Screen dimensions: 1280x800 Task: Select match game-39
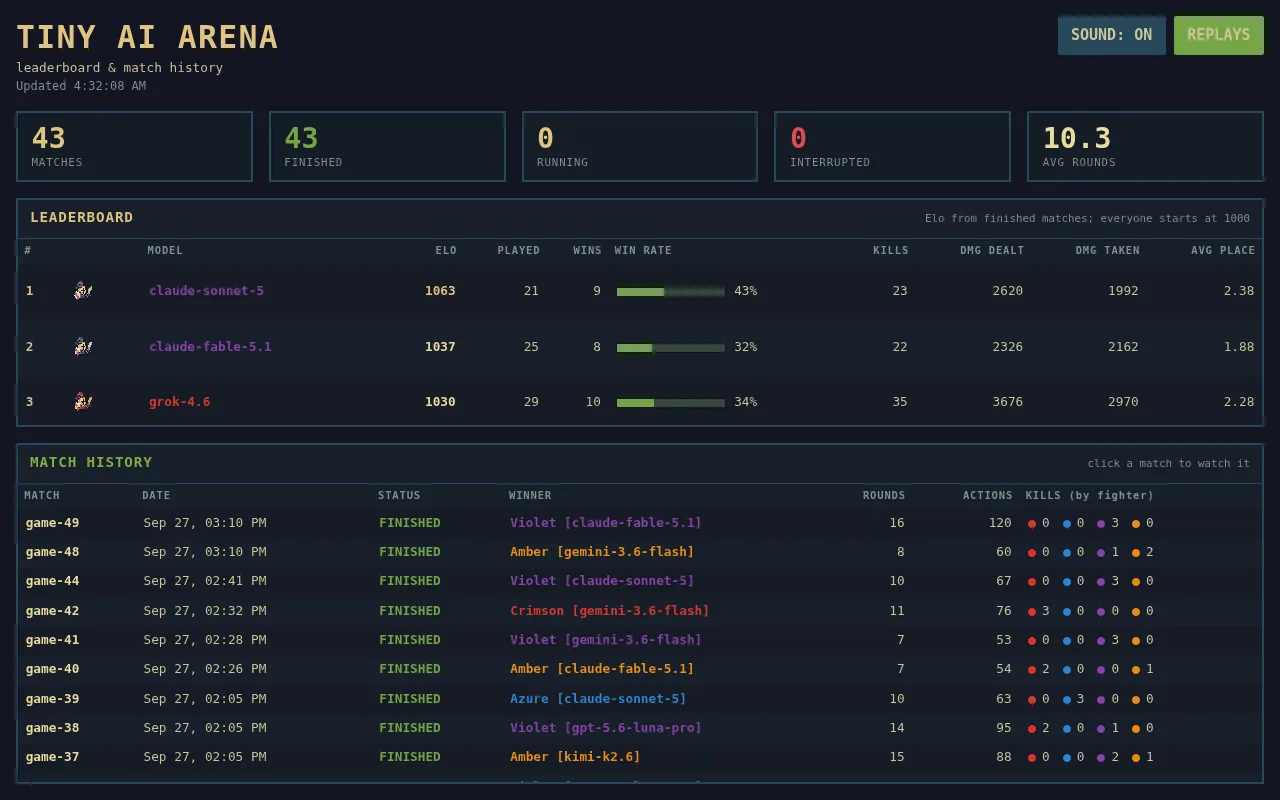point(640,699)
